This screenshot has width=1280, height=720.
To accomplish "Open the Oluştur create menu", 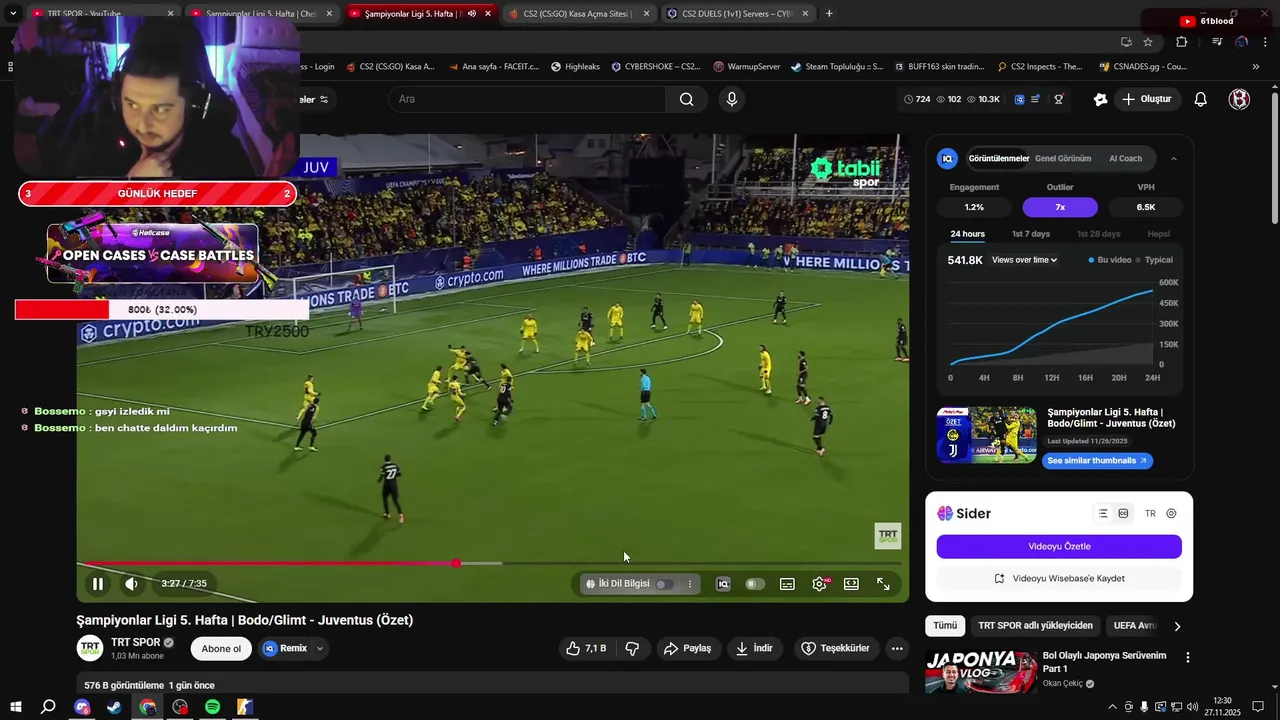I will pyautogui.click(x=1147, y=99).
